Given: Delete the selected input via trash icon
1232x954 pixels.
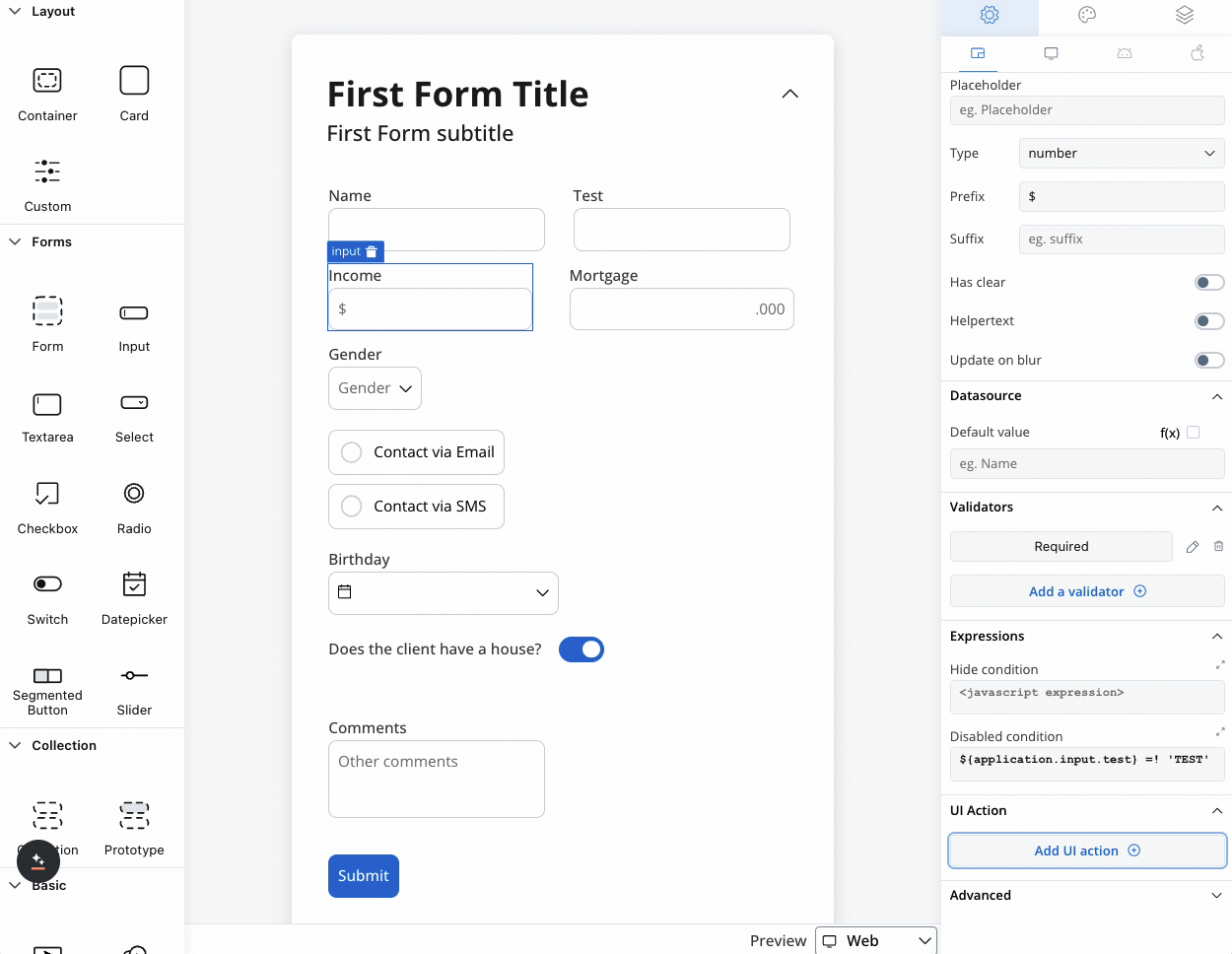Looking at the screenshot, I should pyautogui.click(x=372, y=252).
